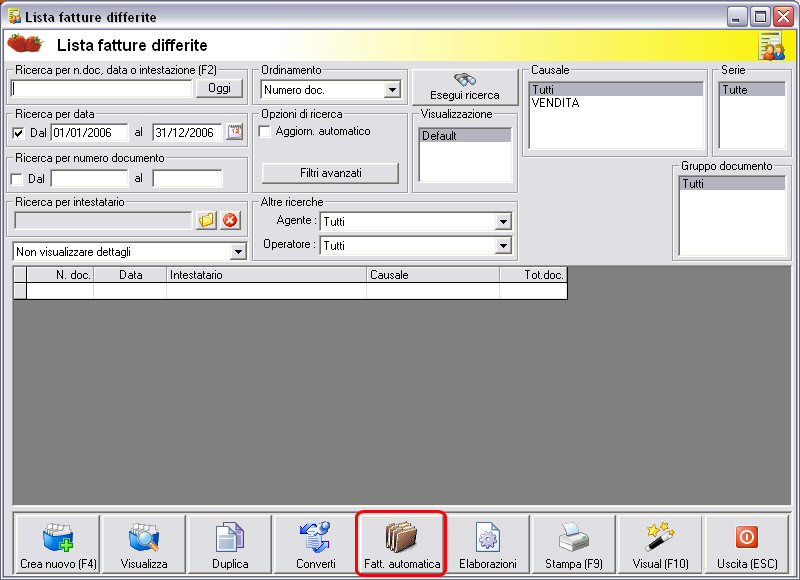Uncheck the Ricerca per data Dal checkbox
This screenshot has height=580, width=800.
click(x=18, y=133)
